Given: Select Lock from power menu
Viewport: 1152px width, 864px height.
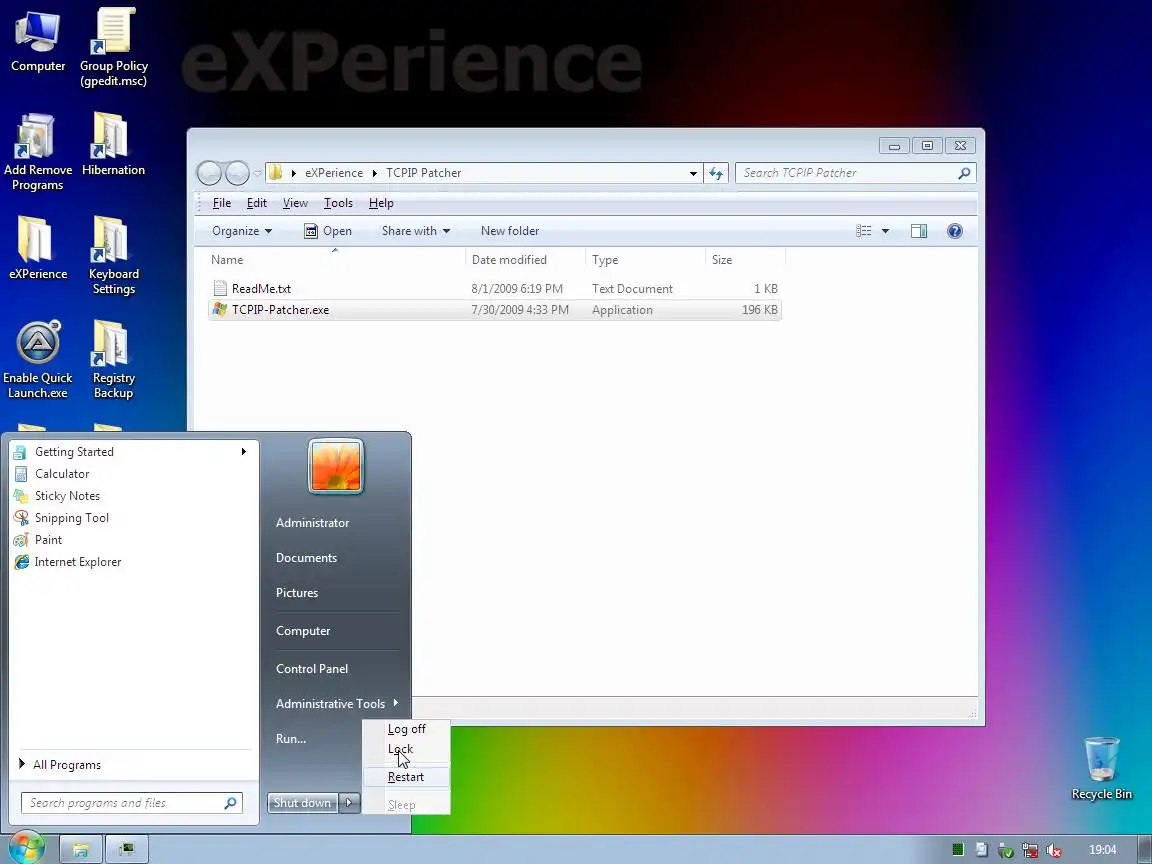Looking at the screenshot, I should (406, 749).
